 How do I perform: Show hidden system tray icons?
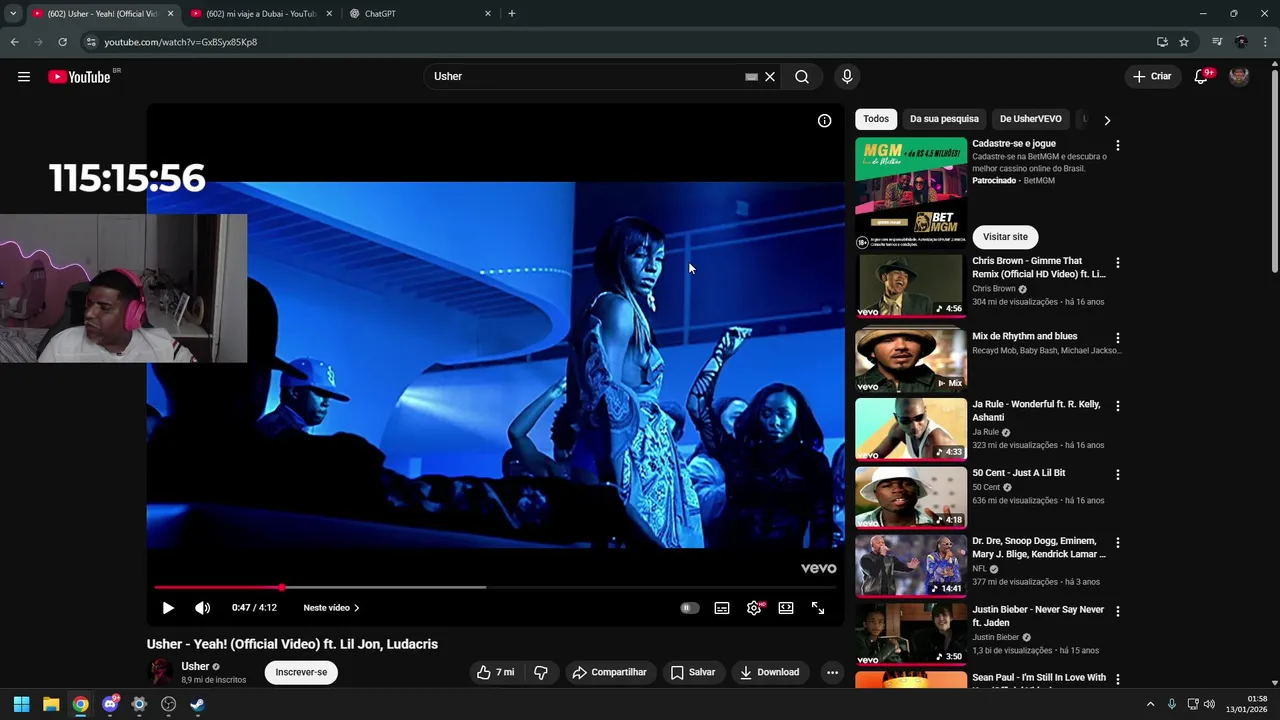[x=1150, y=704]
